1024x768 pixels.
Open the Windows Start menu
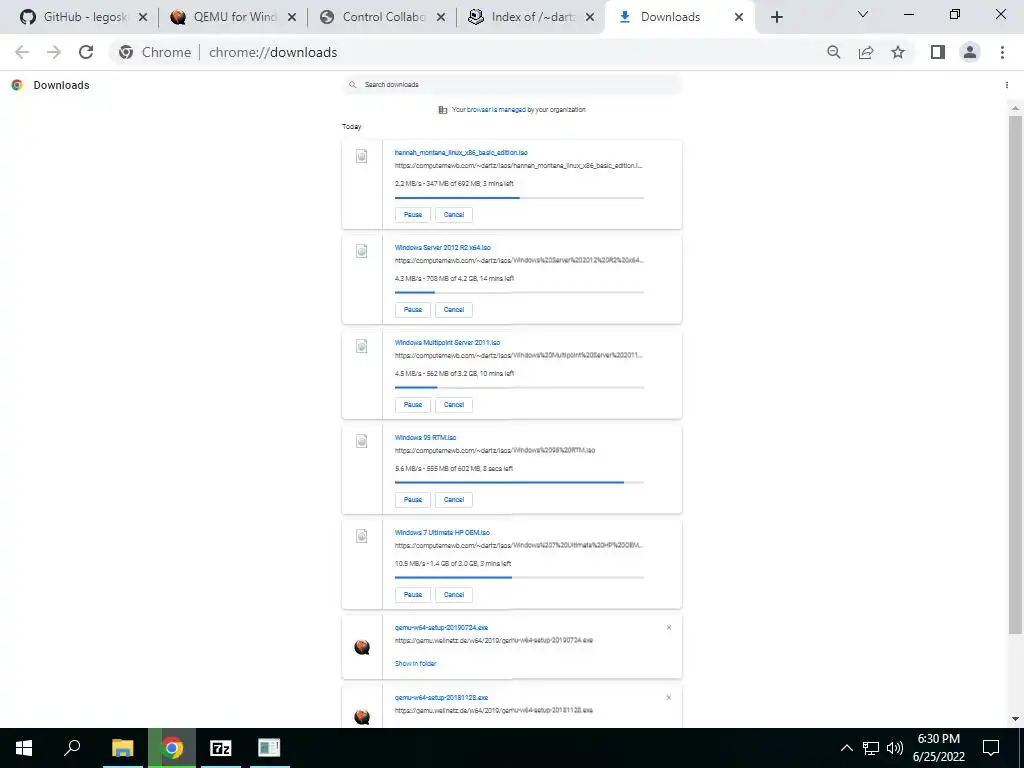[x=24, y=748]
